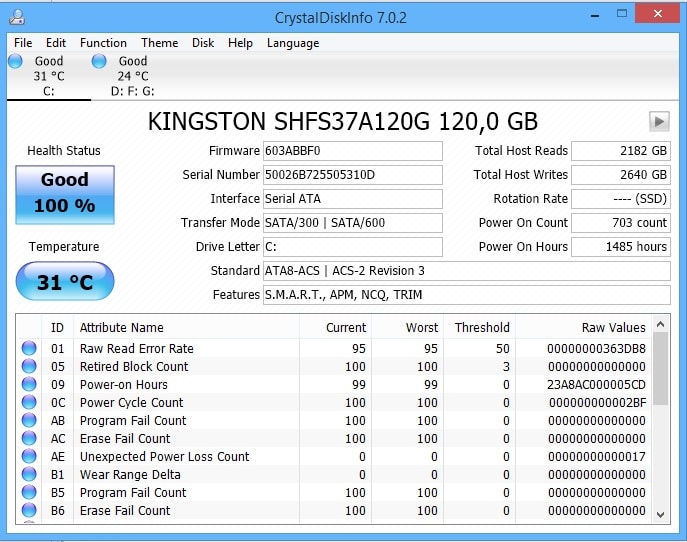Open the Language menu
Screen dimensions: 687x542
(293, 43)
